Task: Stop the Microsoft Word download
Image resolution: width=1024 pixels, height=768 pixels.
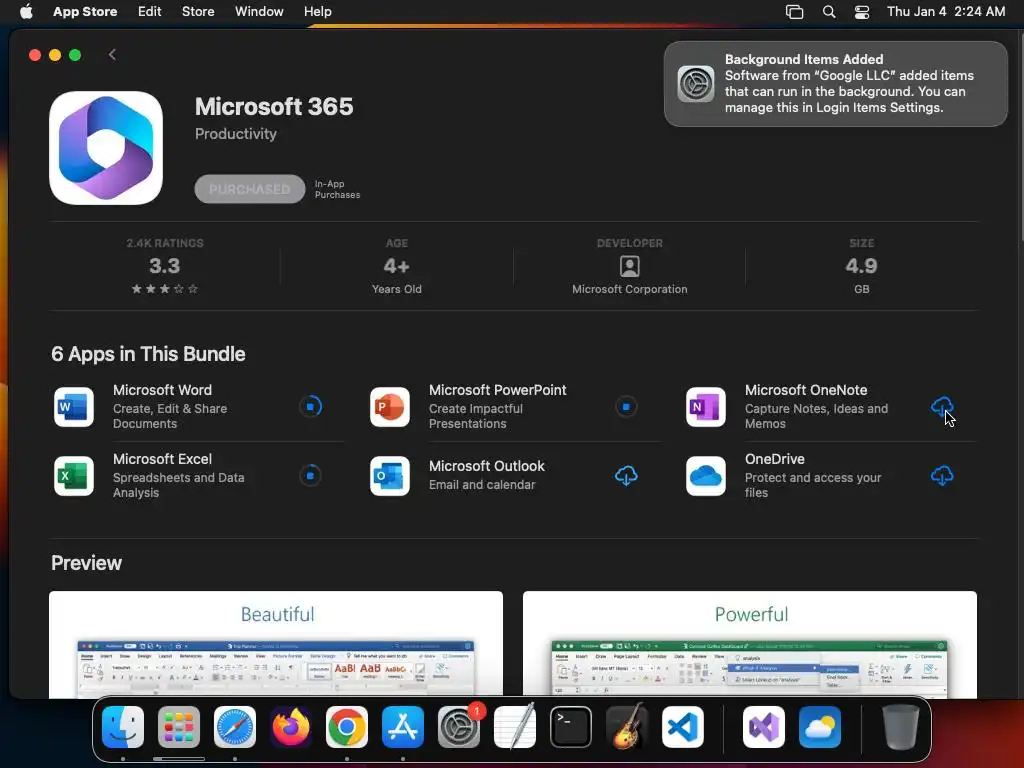Action: [x=310, y=407]
